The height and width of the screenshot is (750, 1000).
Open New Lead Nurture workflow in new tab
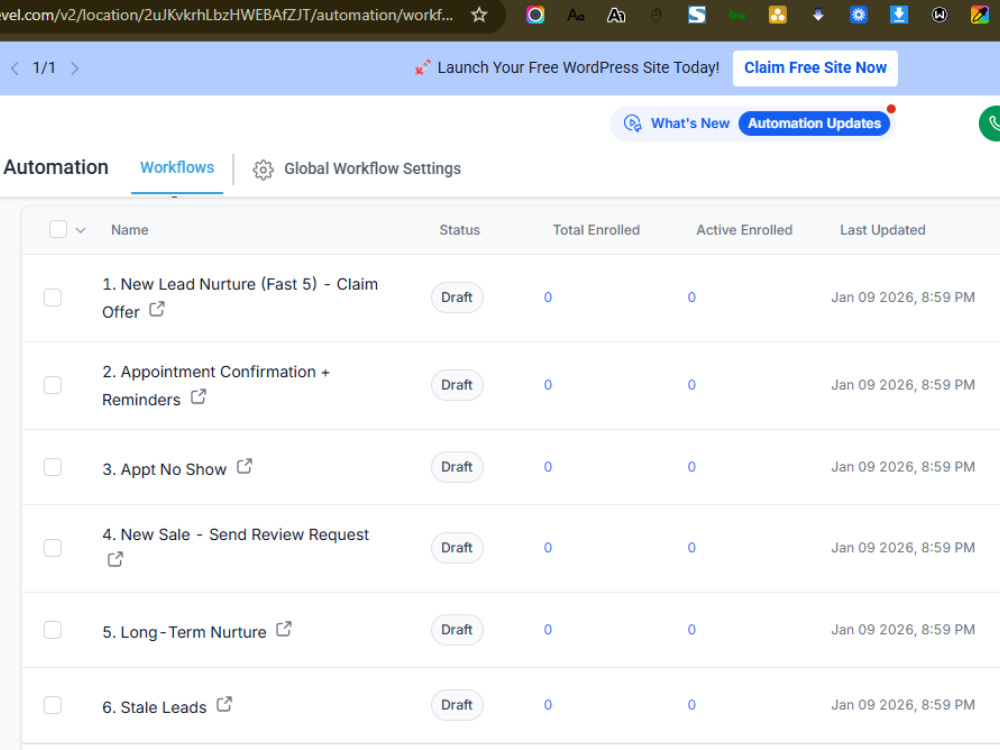[x=157, y=309]
